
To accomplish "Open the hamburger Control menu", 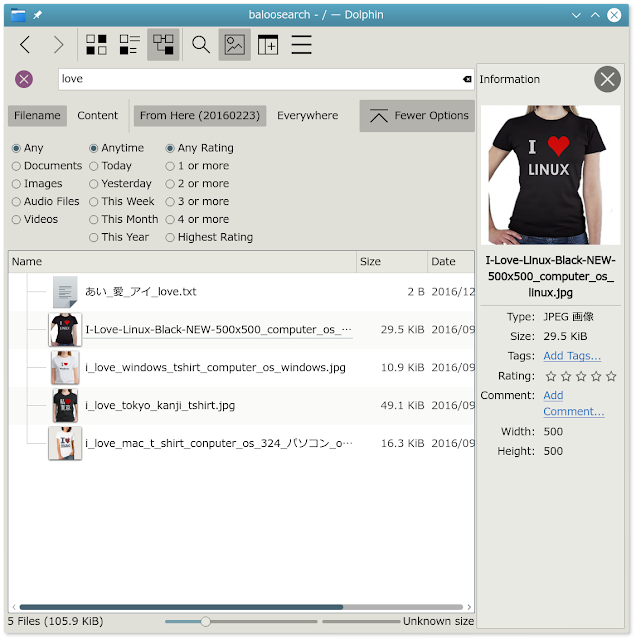I will point(301,44).
